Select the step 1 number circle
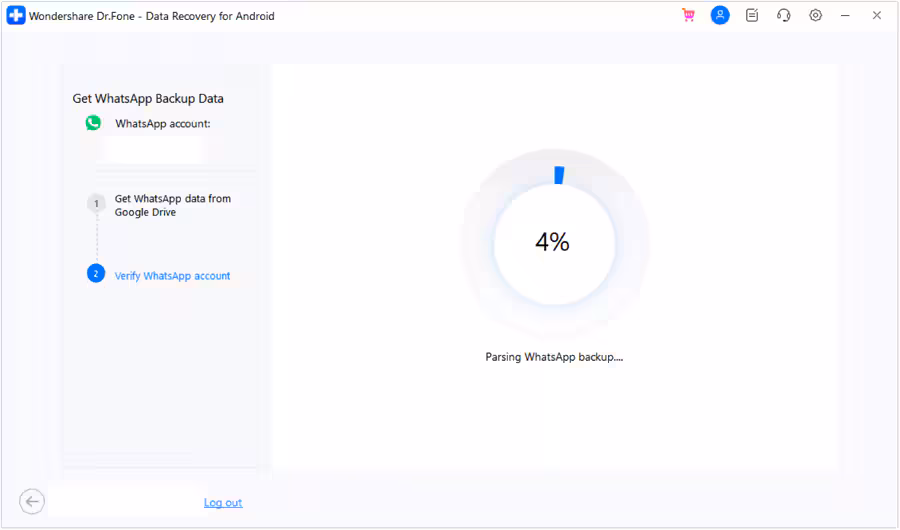 (96, 203)
